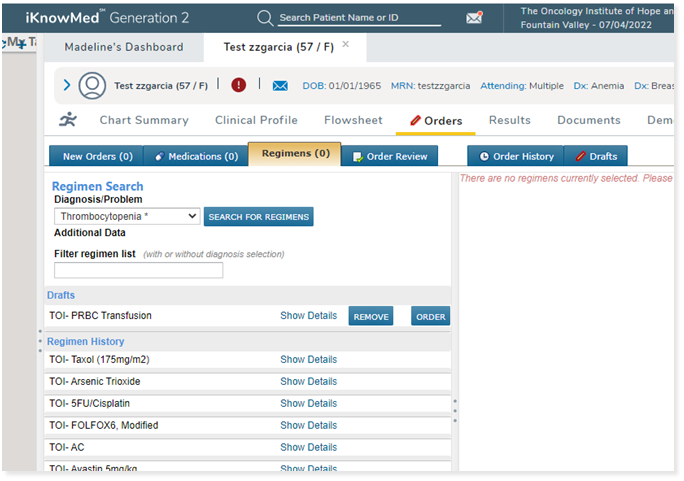Open the blue patient message envelope icon
This screenshot has width=684, height=481.
[x=280, y=86]
